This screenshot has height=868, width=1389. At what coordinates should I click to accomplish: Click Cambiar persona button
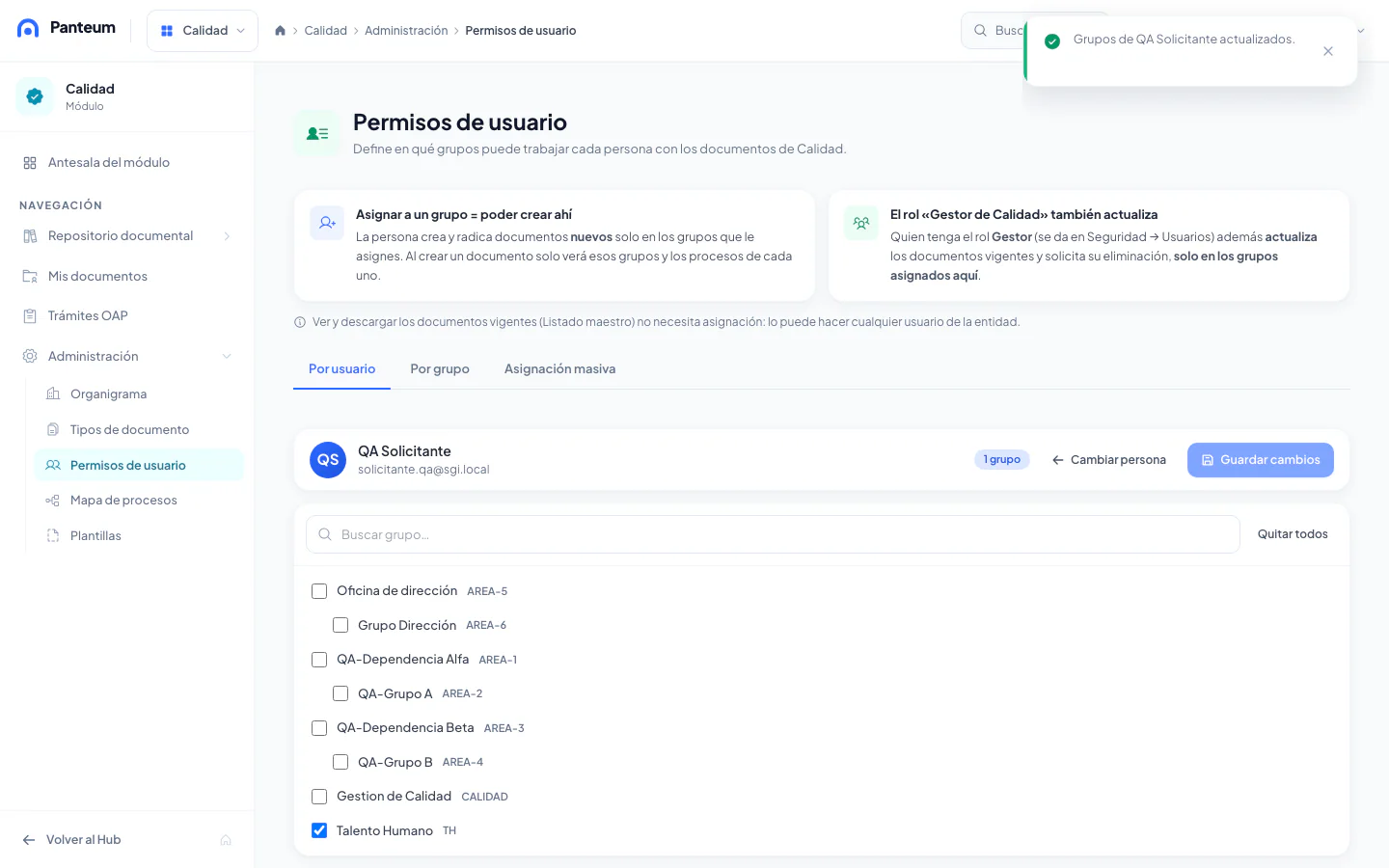1108,460
